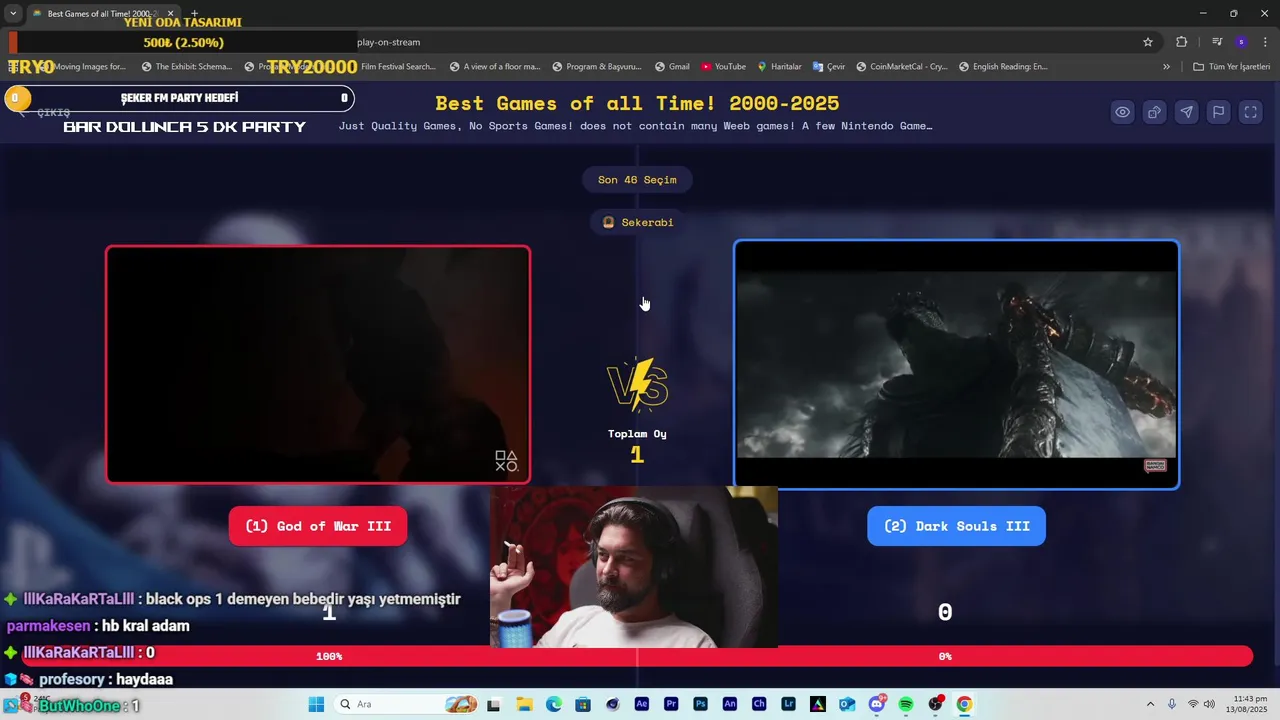Image resolution: width=1280 pixels, height=720 pixels.
Task: Launch Premiere Pro from the taskbar
Action: coord(671,704)
